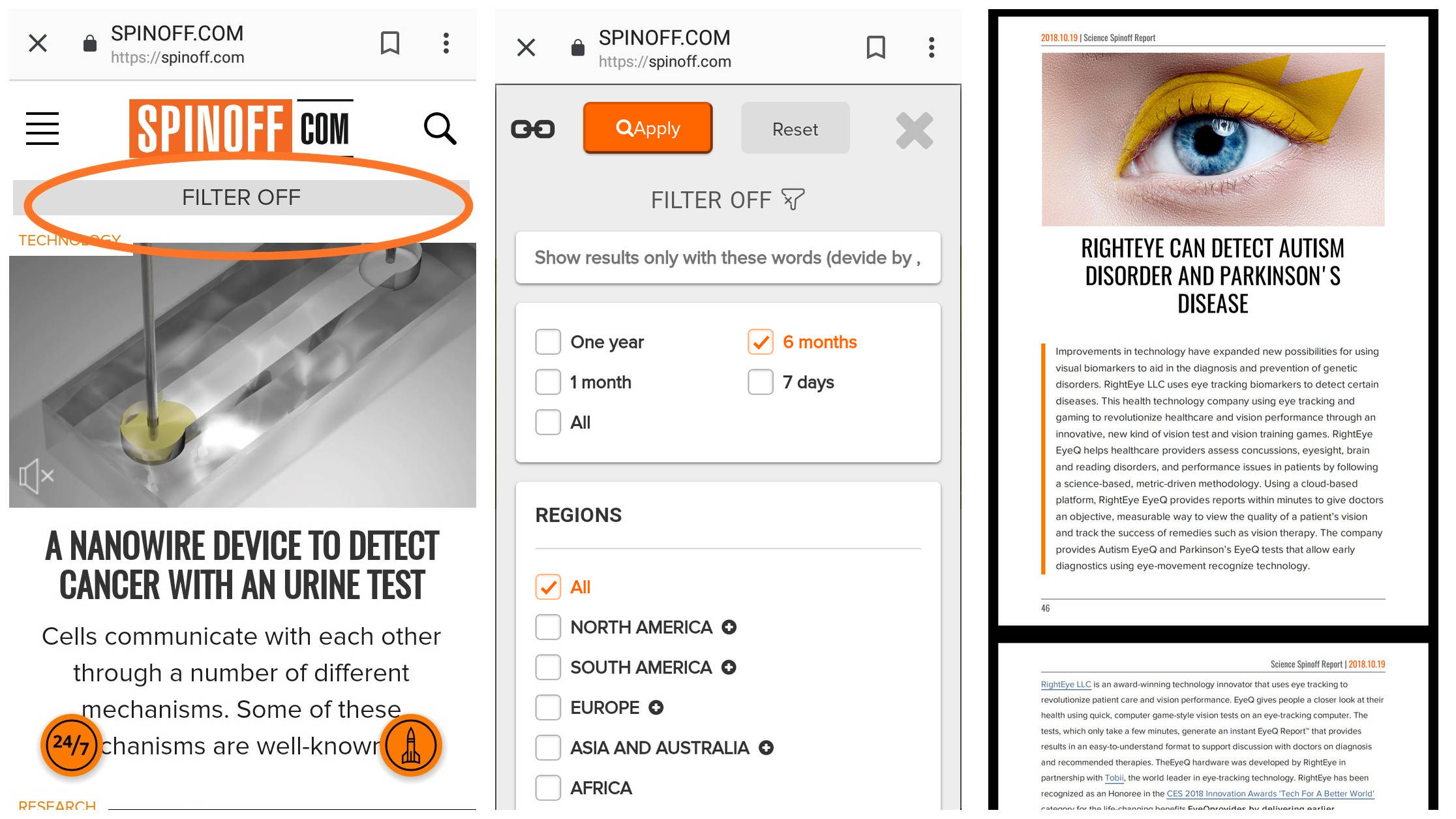Check the ASIA AND AUSTRALIA checkbox

pos(548,748)
